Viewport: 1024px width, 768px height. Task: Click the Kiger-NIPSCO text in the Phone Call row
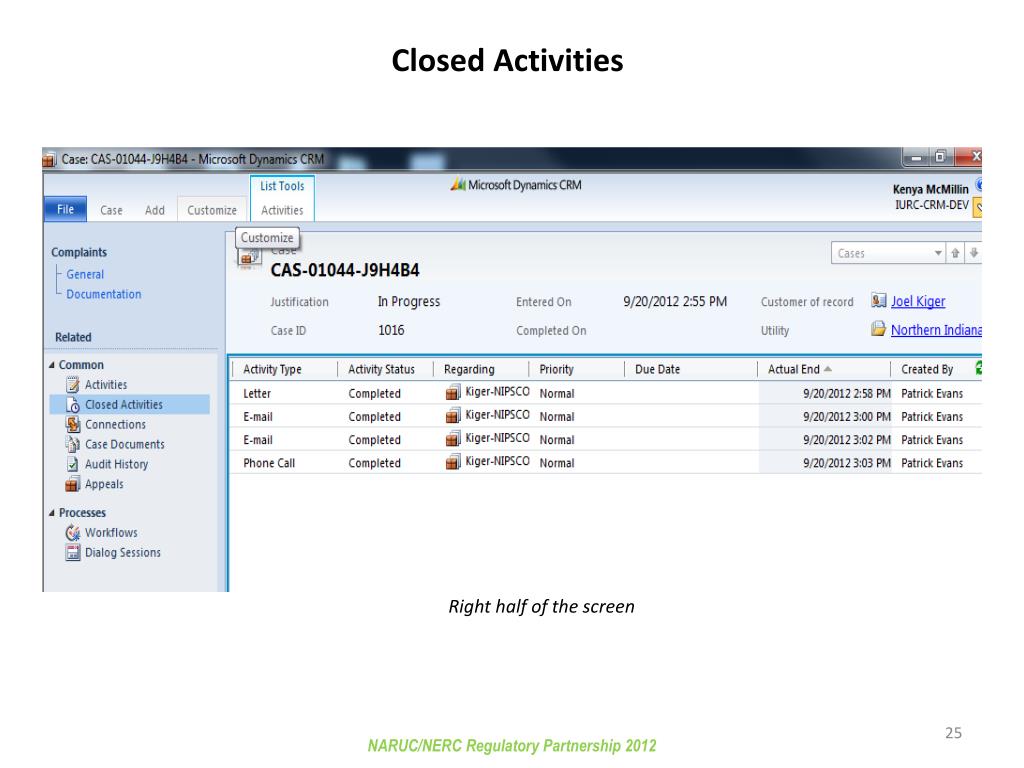tap(497, 461)
